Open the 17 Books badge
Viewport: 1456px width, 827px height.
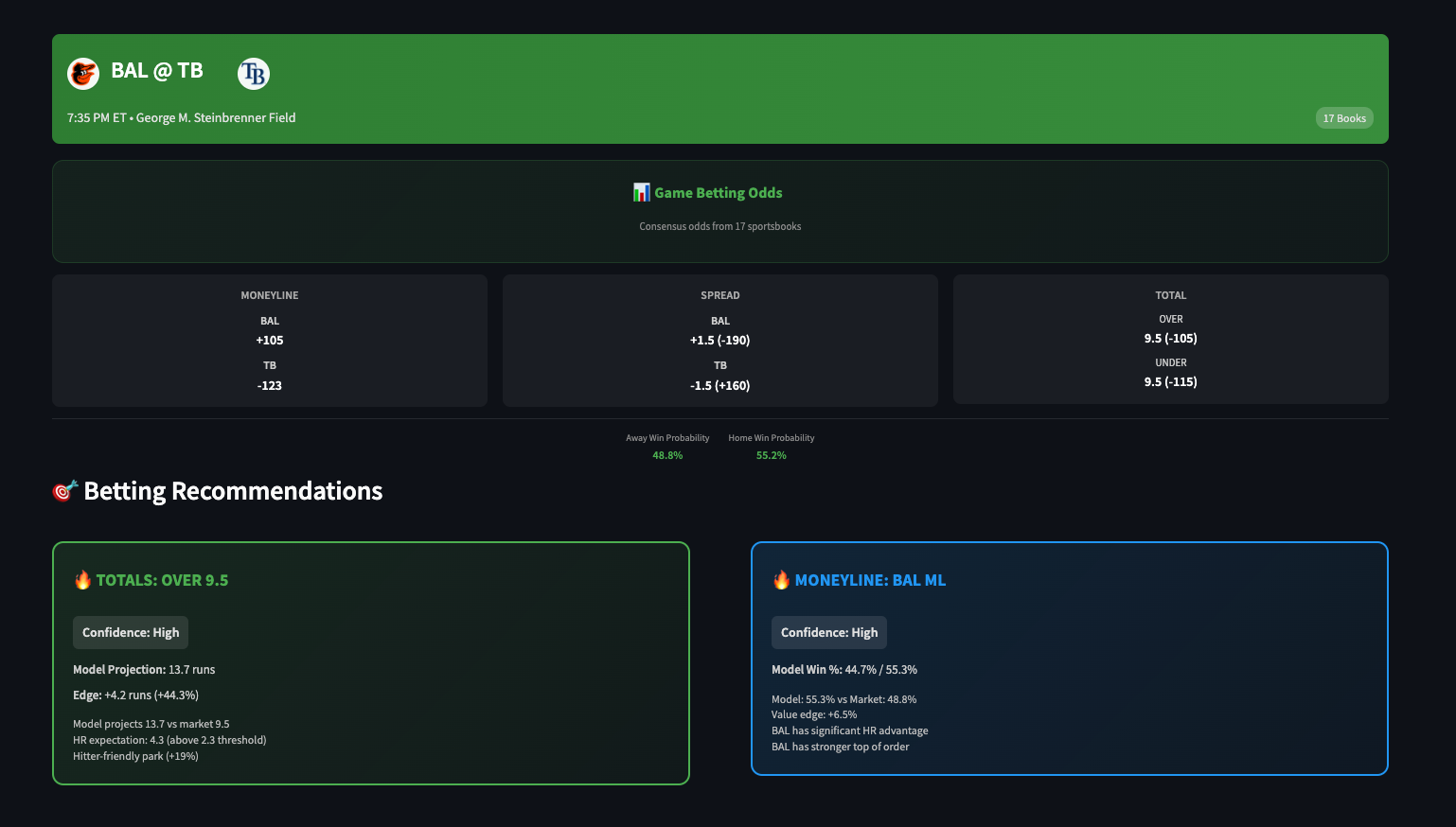[x=1344, y=117]
